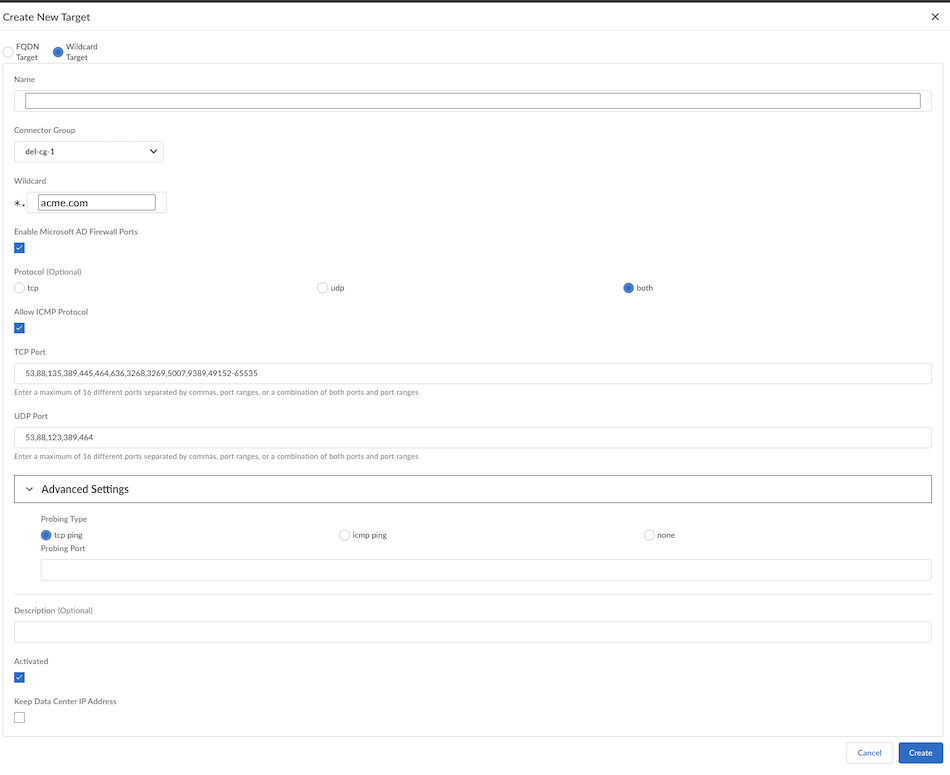Click the Description input field
This screenshot has width=950, height=775.
click(473, 632)
